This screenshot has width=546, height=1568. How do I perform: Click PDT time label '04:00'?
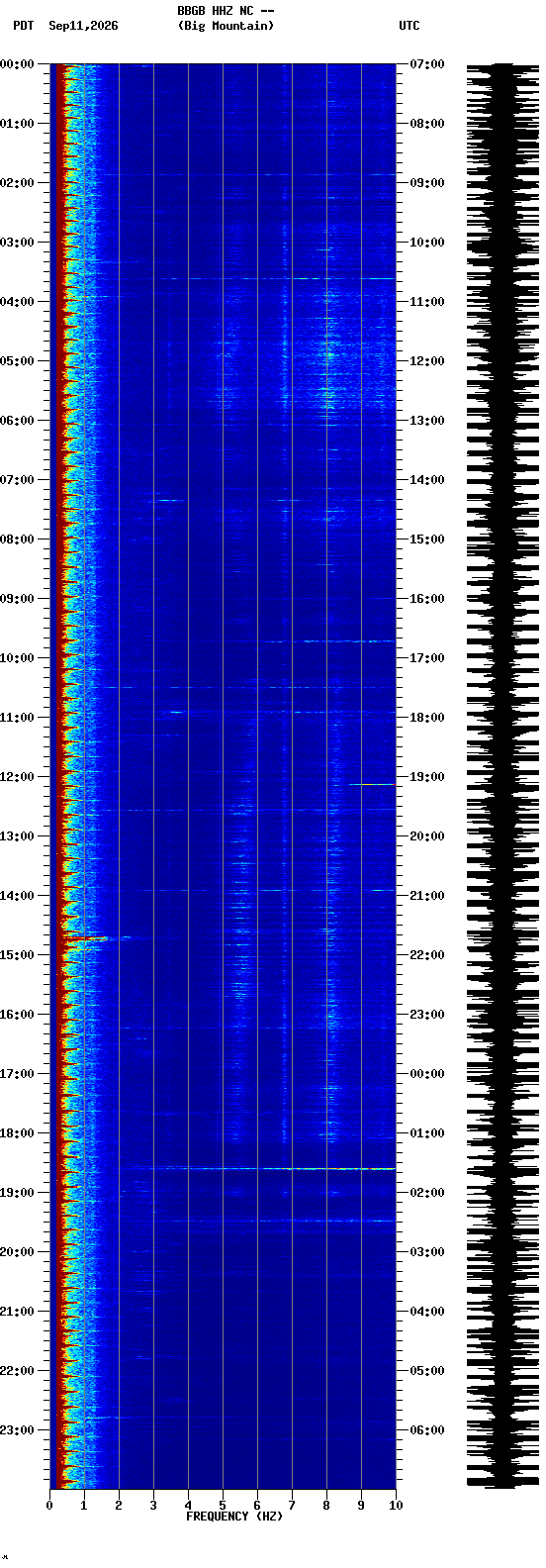[x=17, y=302]
